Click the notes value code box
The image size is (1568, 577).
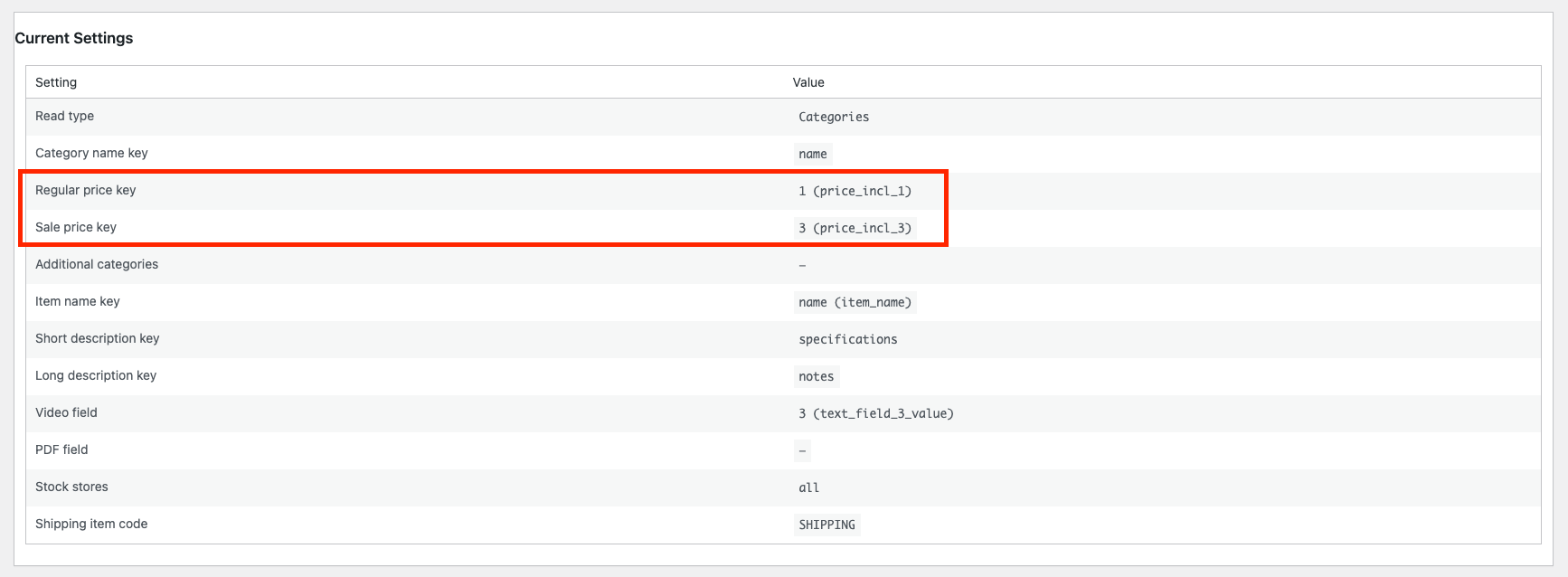pyautogui.click(x=816, y=376)
